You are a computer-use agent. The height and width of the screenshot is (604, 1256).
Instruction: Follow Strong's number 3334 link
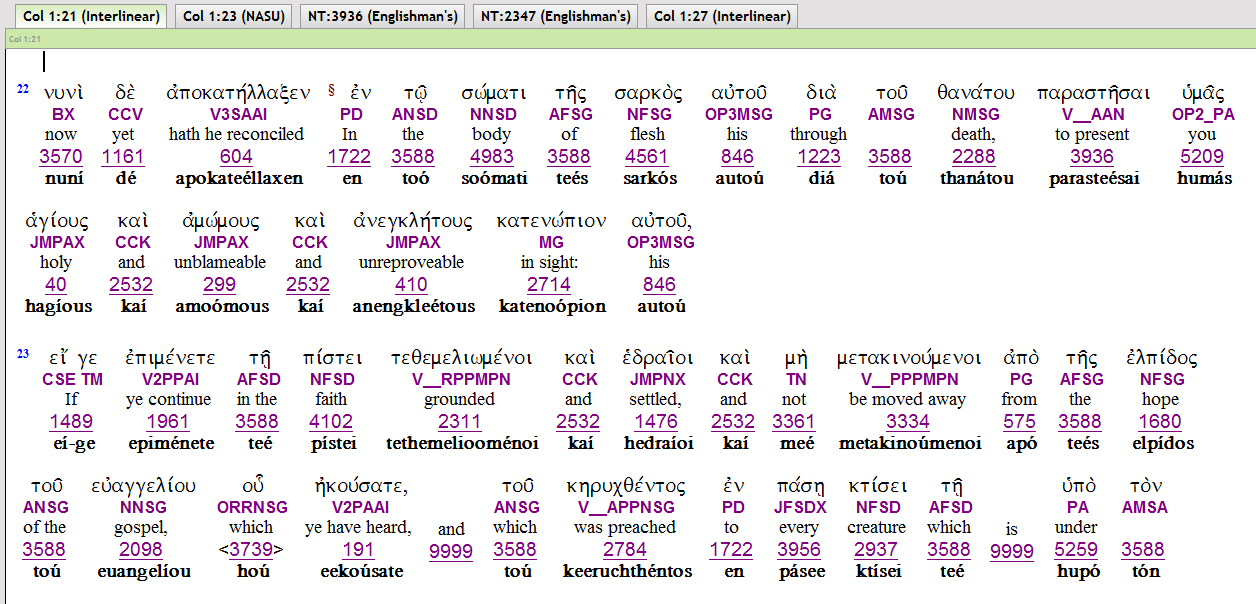(x=908, y=422)
